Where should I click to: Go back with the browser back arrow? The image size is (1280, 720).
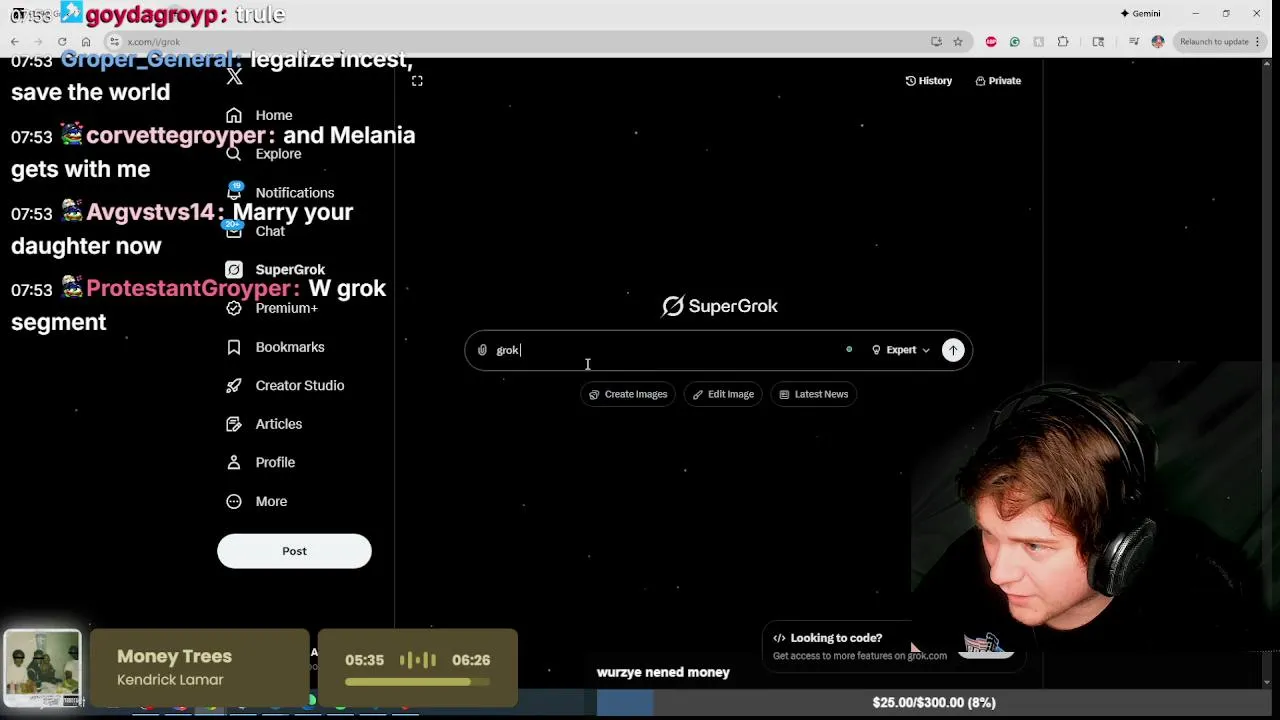(15, 42)
